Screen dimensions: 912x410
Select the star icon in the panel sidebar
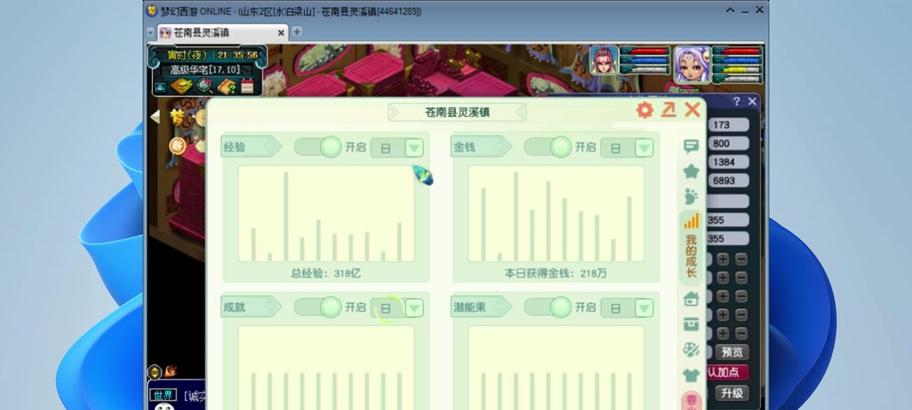click(x=691, y=171)
